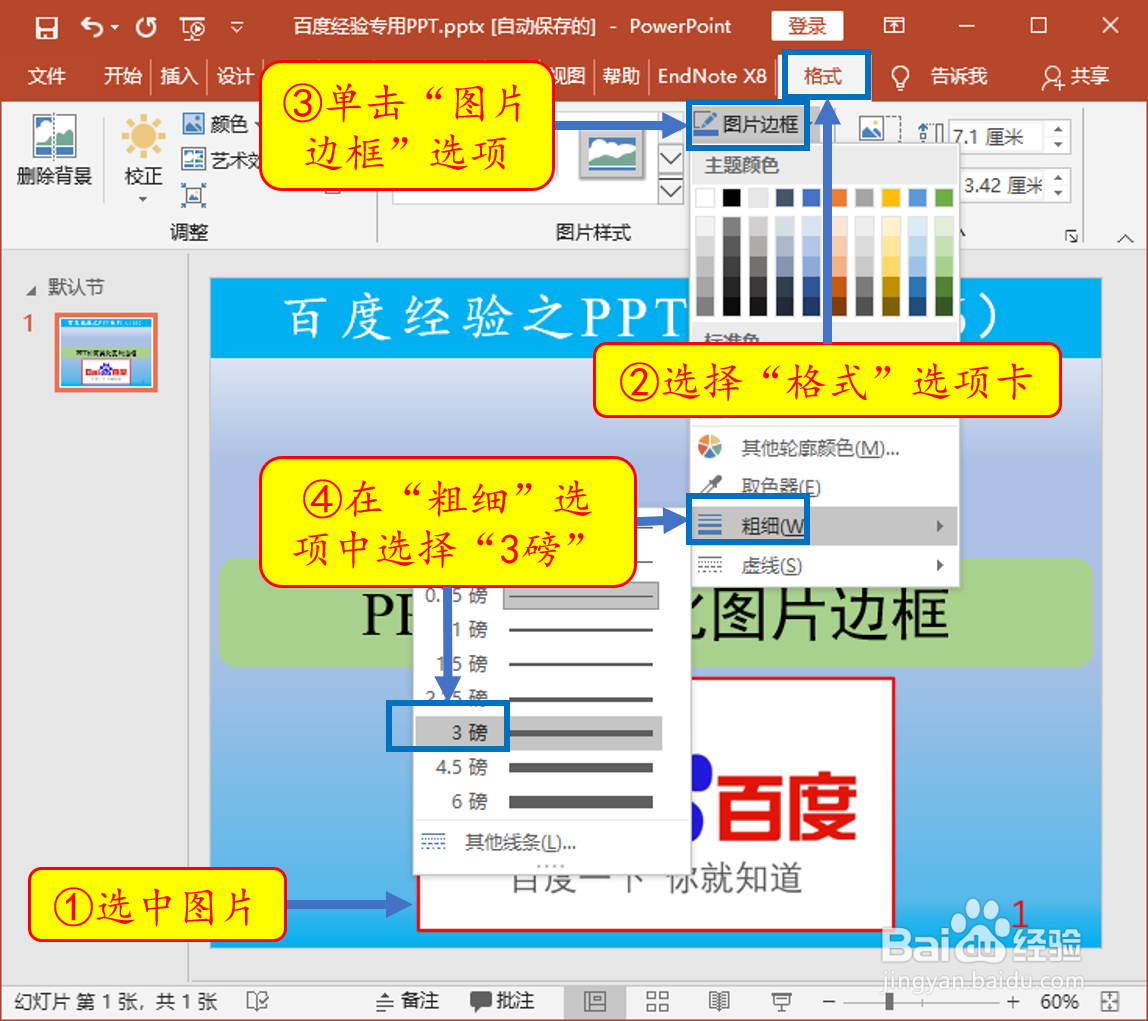Open the 文件 menu tab

click(46, 75)
